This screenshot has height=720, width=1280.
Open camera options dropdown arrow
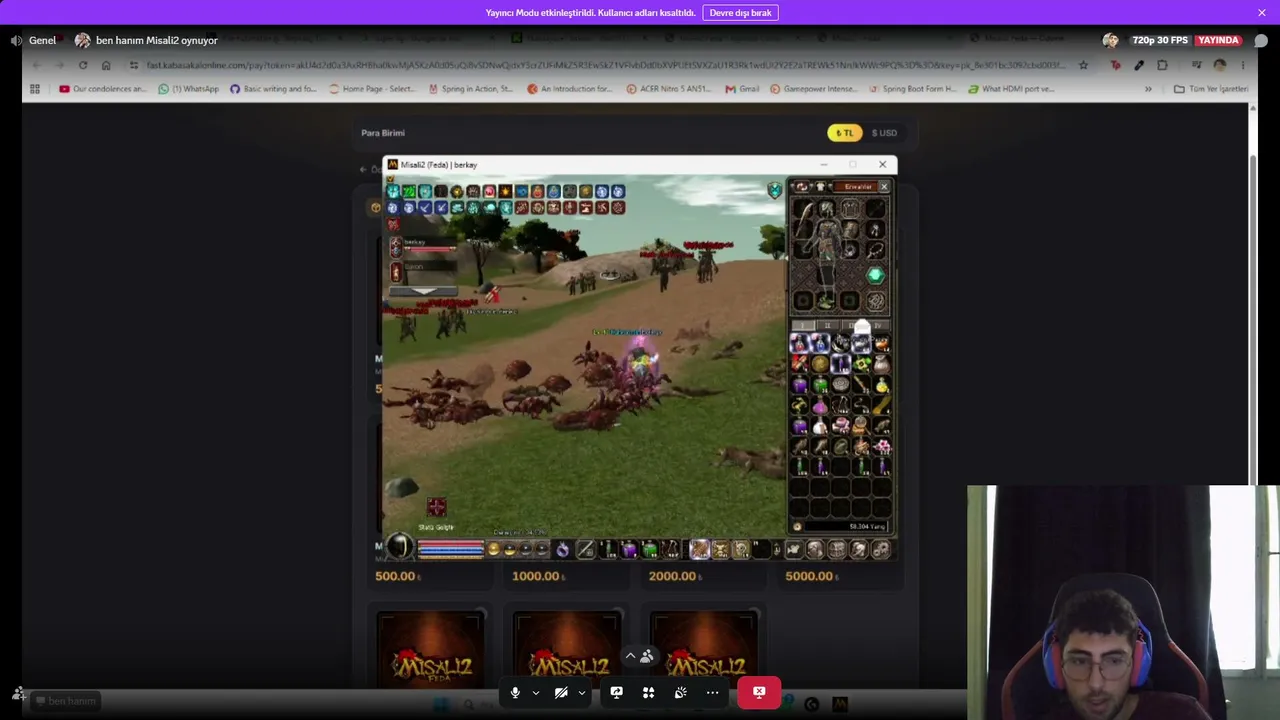pyautogui.click(x=581, y=692)
